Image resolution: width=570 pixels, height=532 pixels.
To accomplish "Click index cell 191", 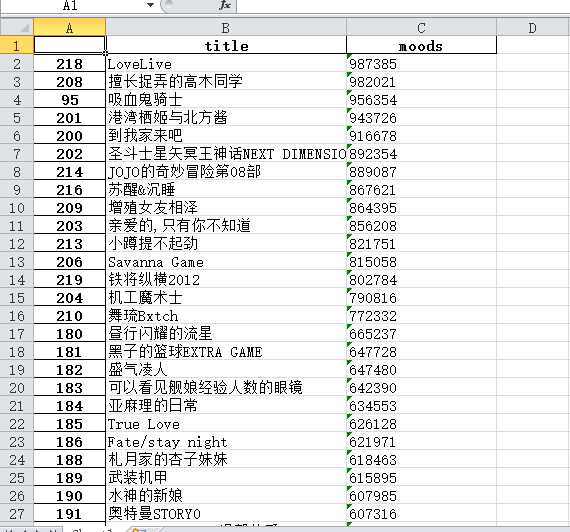I will pyautogui.click(x=69, y=513).
